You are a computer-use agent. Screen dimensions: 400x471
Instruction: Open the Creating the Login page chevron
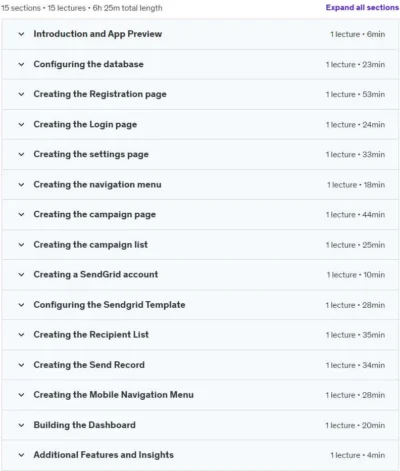(21, 125)
